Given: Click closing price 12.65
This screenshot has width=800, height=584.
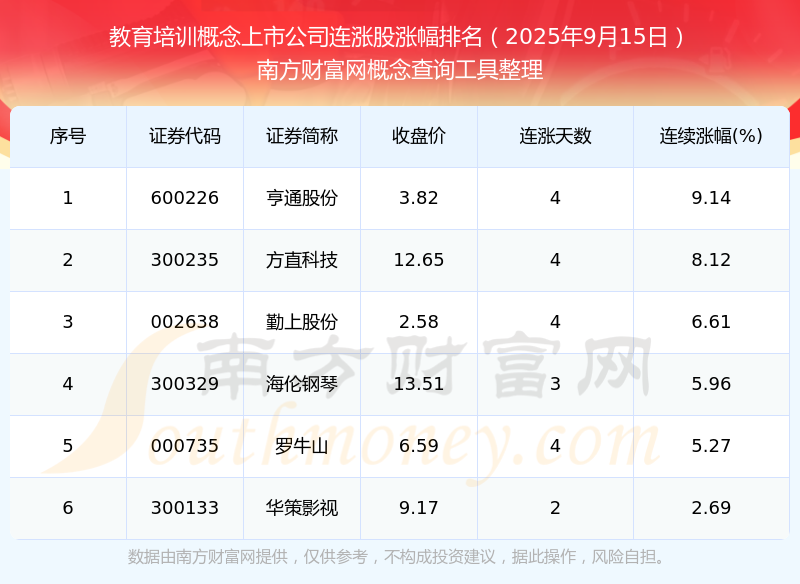Looking at the screenshot, I should [419, 260].
